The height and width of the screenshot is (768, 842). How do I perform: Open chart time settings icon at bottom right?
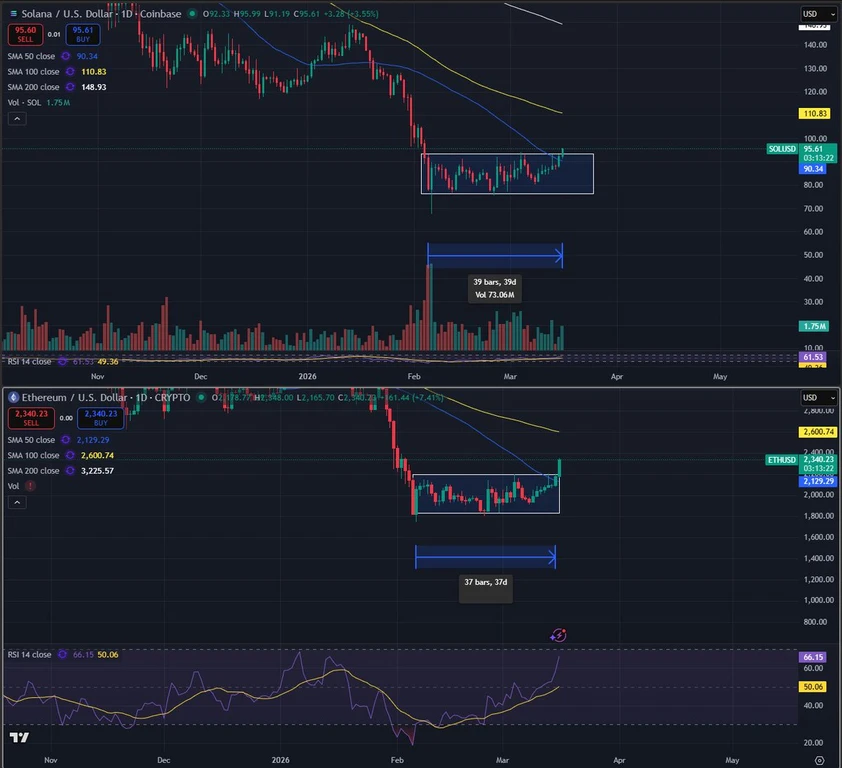819,760
